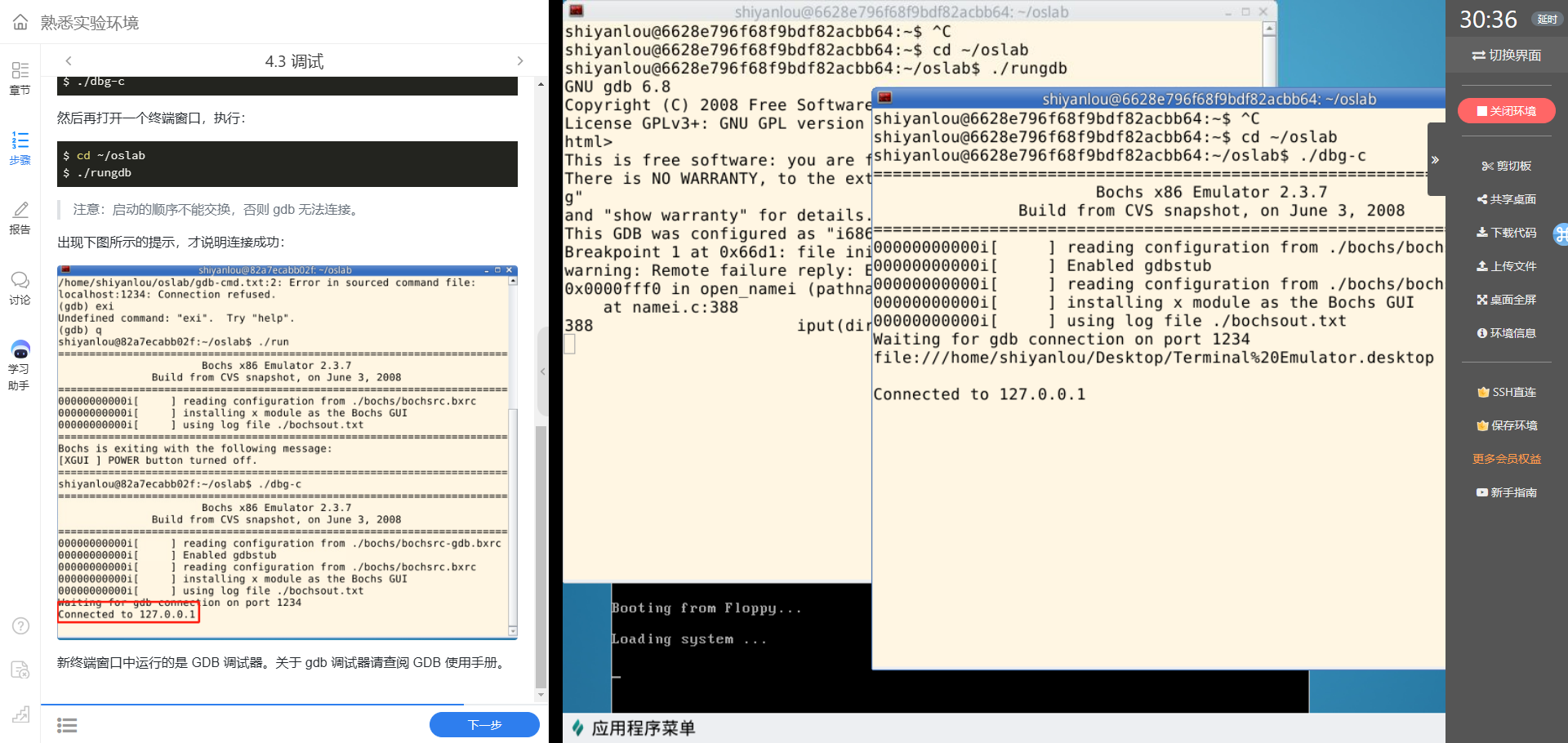Open the 章节 chapters sidebar icon
Image resolution: width=1568 pixels, height=743 pixels.
(x=20, y=78)
